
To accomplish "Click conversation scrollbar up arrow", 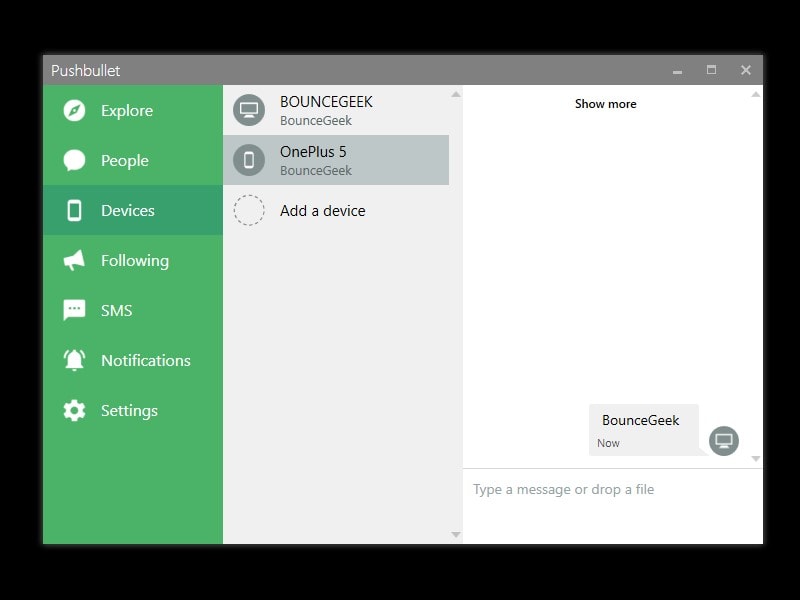I will click(x=756, y=94).
